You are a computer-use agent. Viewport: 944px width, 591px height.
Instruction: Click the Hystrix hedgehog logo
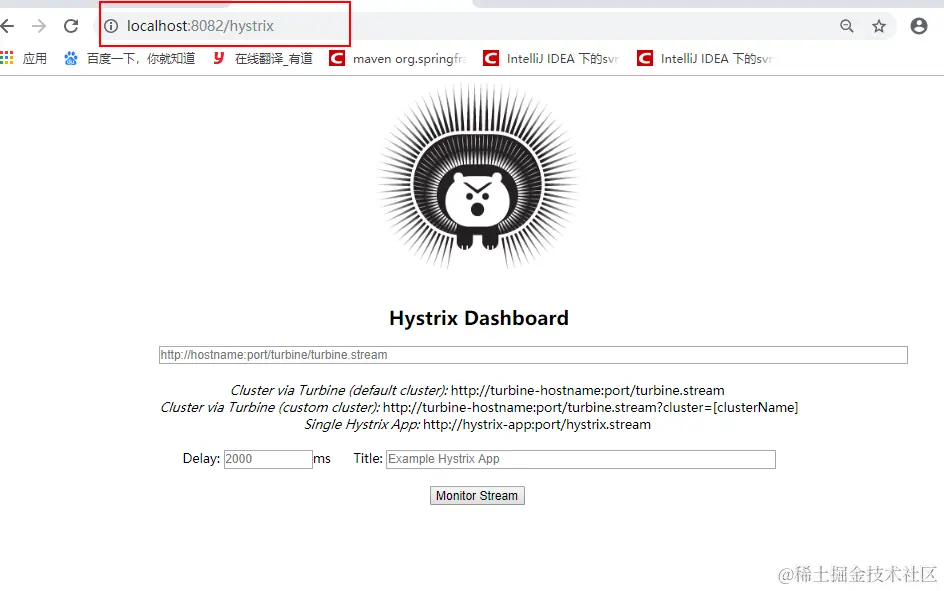(x=477, y=176)
